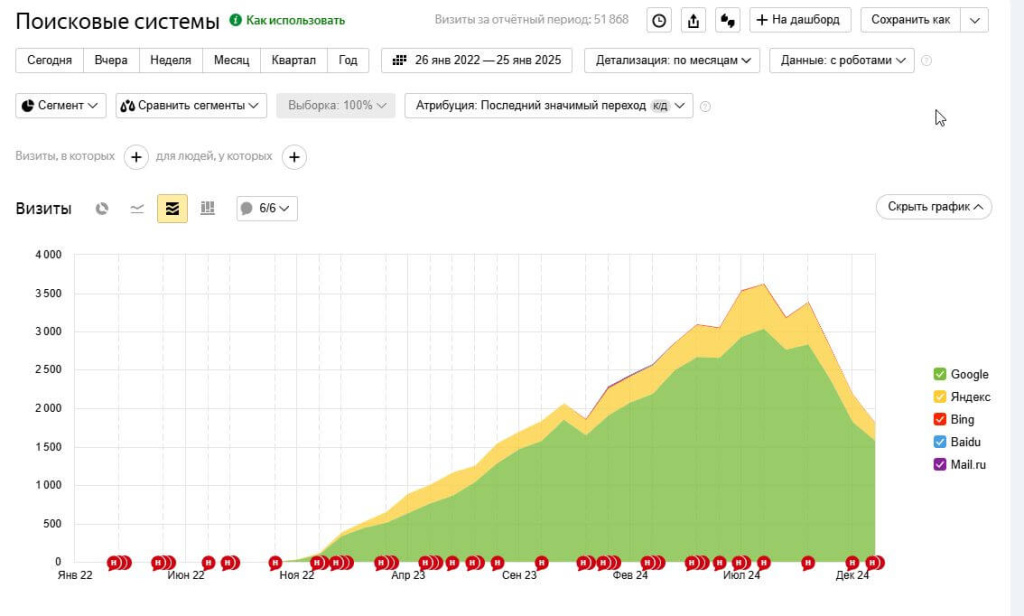Select the stacked area chart icon
Viewport: 1024px width, 616px height.
point(172,208)
